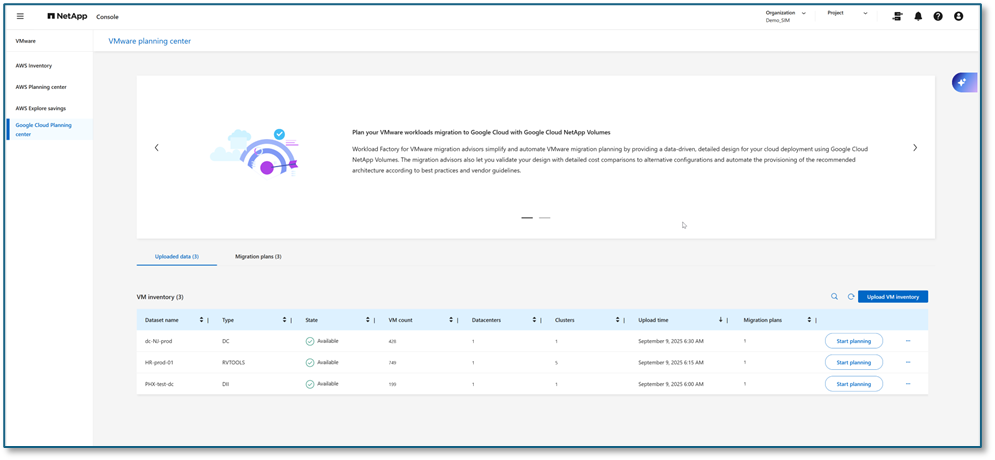Click Available state in dc-NJ-prod row
Image resolution: width=995 pixels, height=460 pixels.
click(322, 341)
